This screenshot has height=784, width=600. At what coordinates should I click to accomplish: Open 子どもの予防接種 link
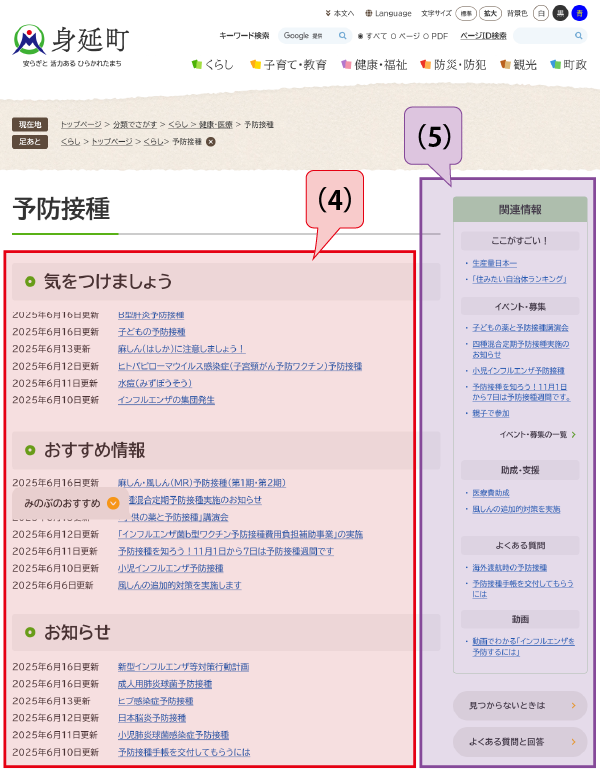click(x=152, y=332)
